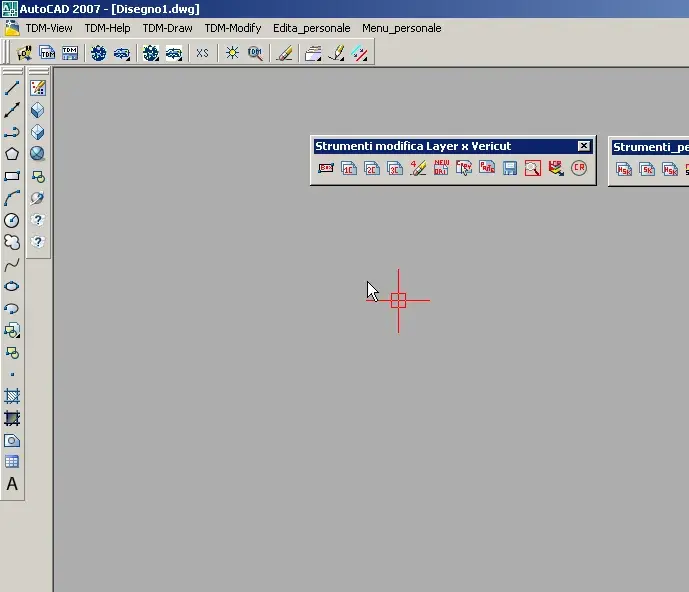This screenshot has height=592, width=689.
Task: Select the Make Block tool
Action: point(12,352)
